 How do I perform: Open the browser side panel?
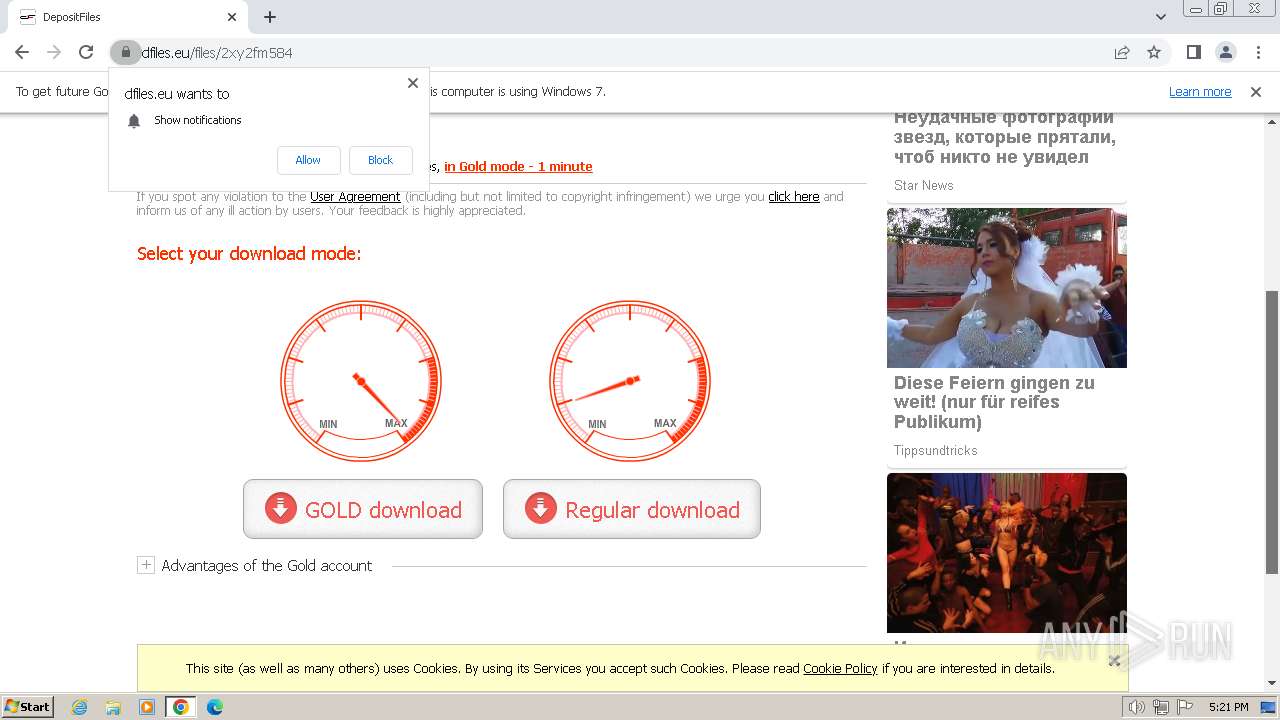pos(1193,52)
